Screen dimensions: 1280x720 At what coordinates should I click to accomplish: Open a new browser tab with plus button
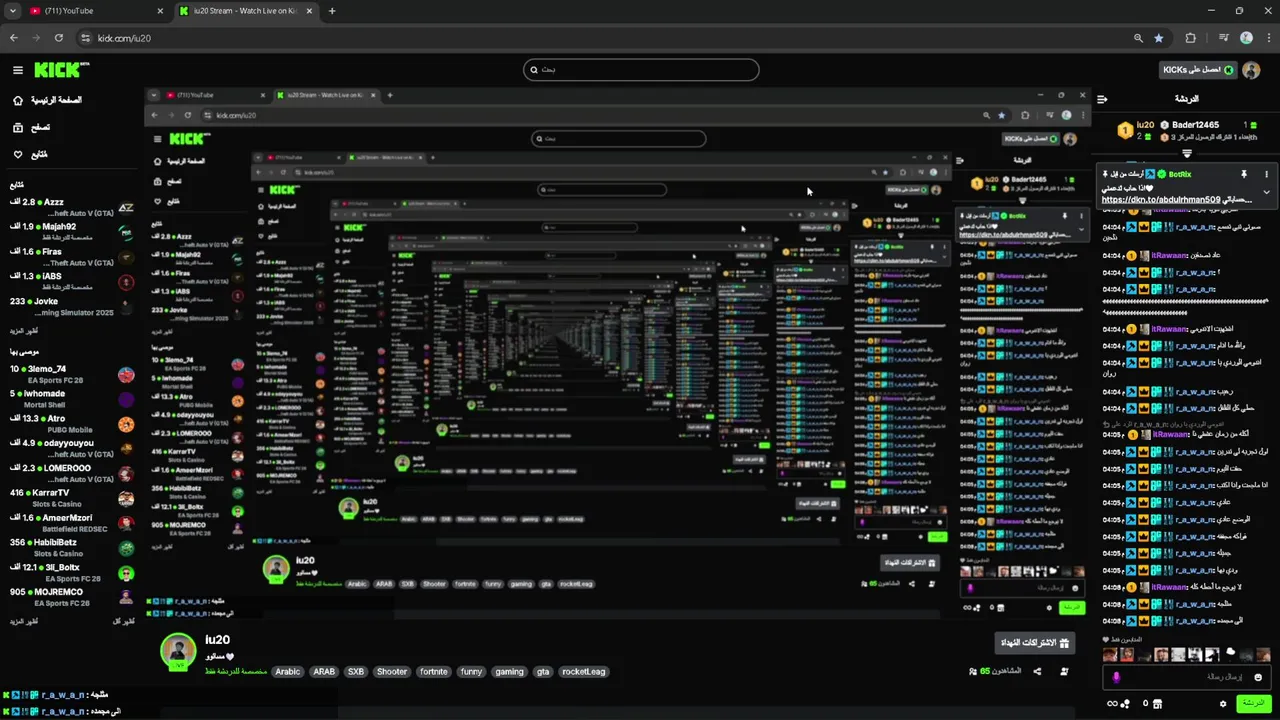pos(332,11)
